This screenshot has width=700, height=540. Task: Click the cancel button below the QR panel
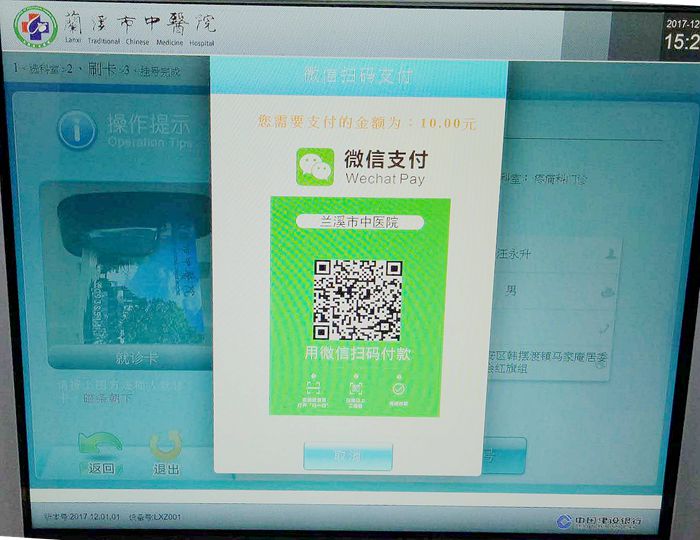pos(348,456)
